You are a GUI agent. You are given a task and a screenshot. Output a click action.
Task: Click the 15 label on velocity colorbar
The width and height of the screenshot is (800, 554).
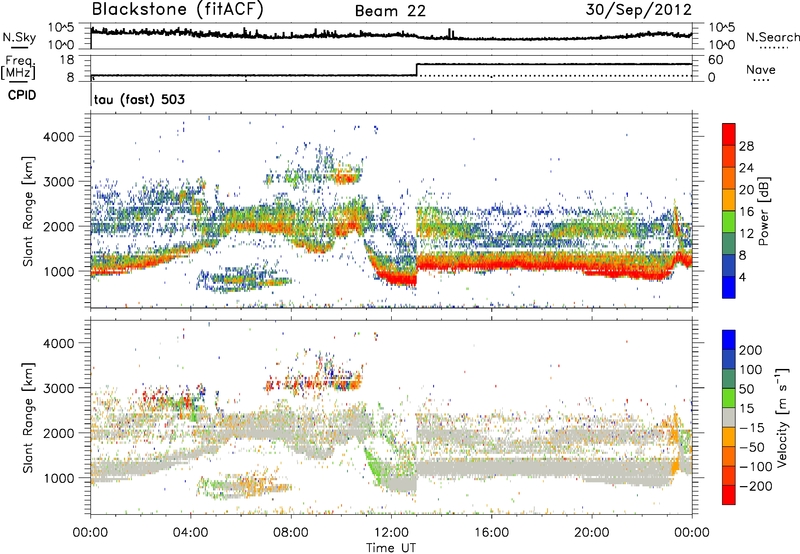coord(746,409)
